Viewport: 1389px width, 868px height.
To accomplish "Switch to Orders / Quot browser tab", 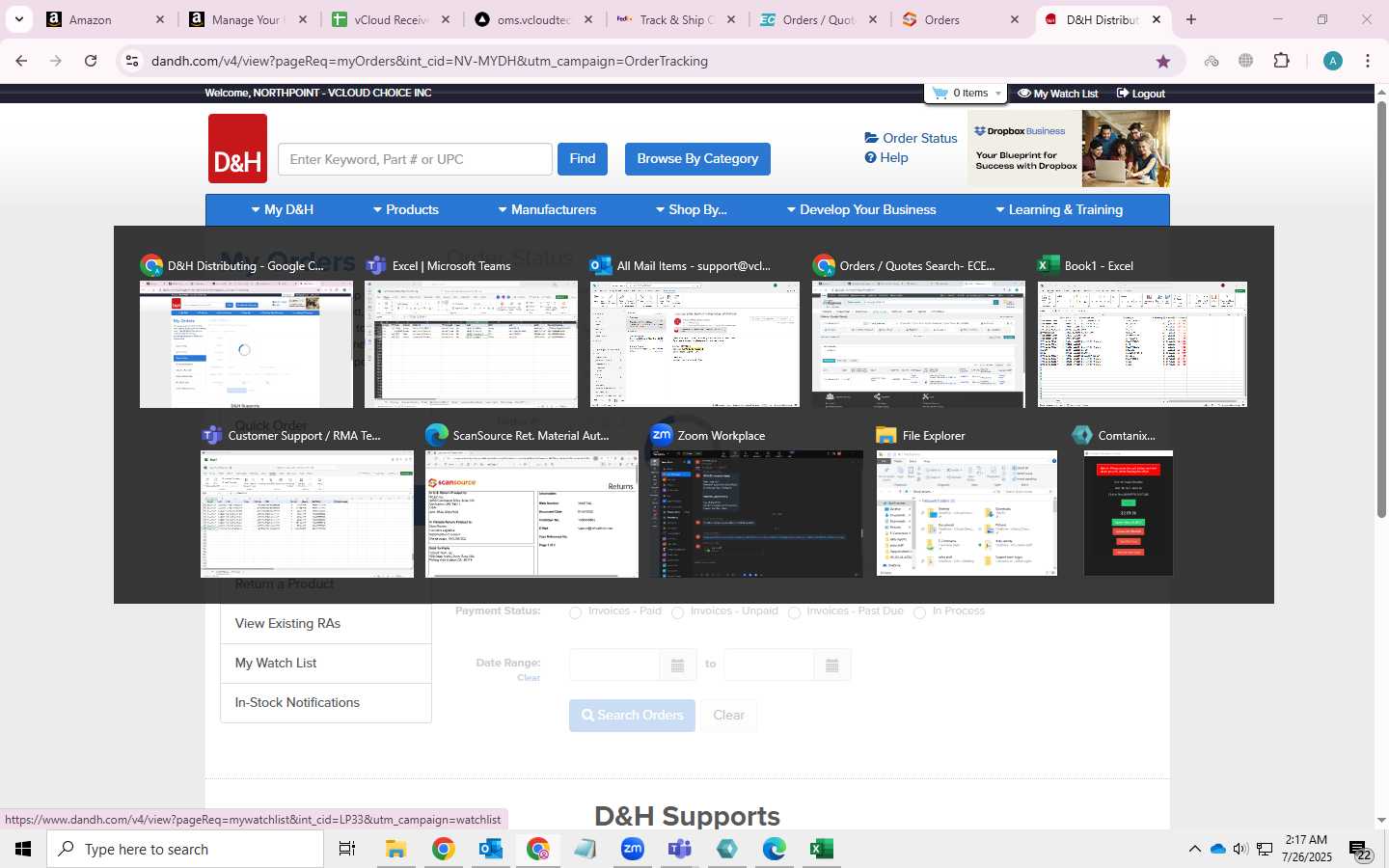I will [820, 19].
